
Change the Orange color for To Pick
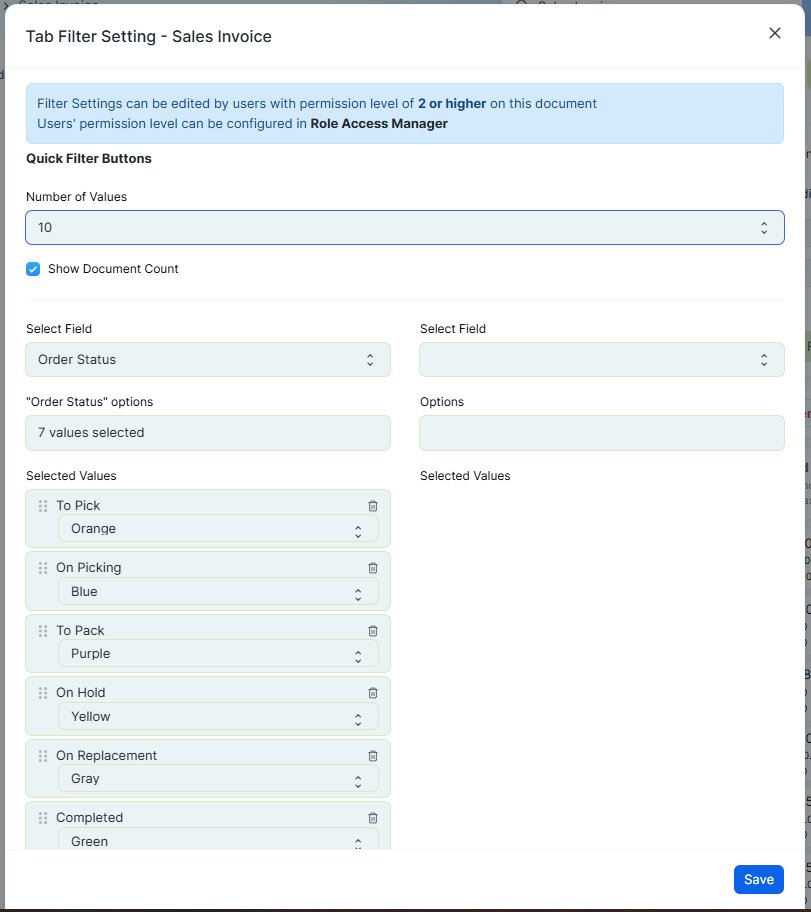(218, 529)
